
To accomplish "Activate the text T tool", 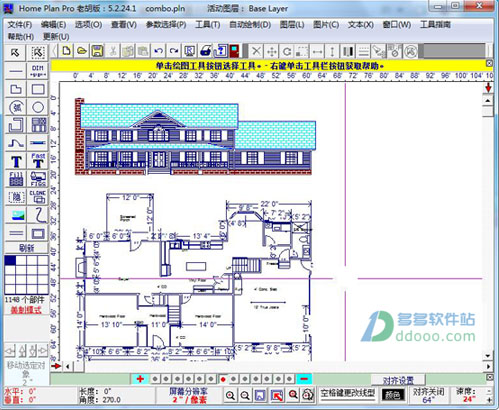I will point(15,162).
